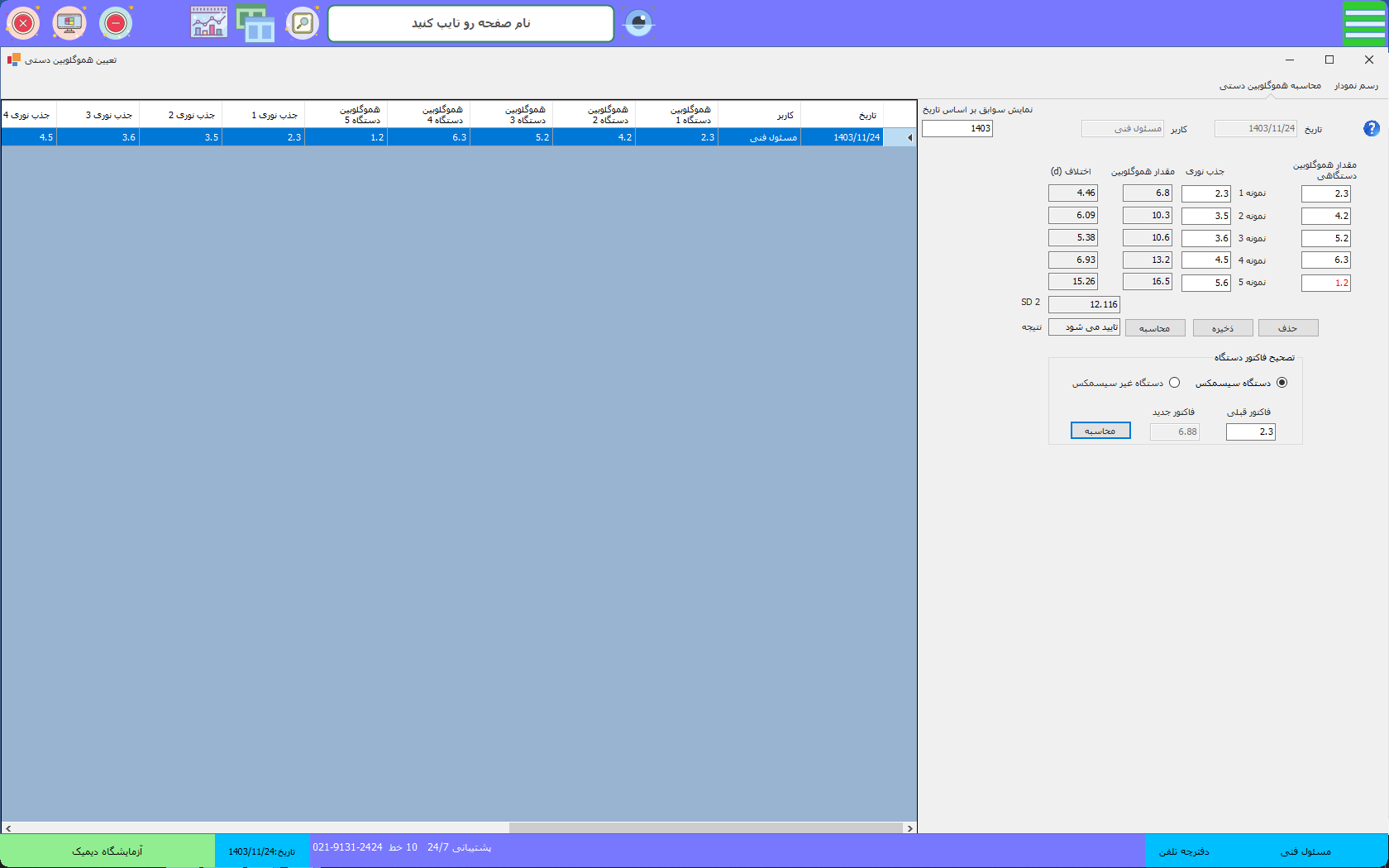Click the 'فاکتور قبلی' input field
The width and height of the screenshot is (1389, 868).
[1250, 432]
